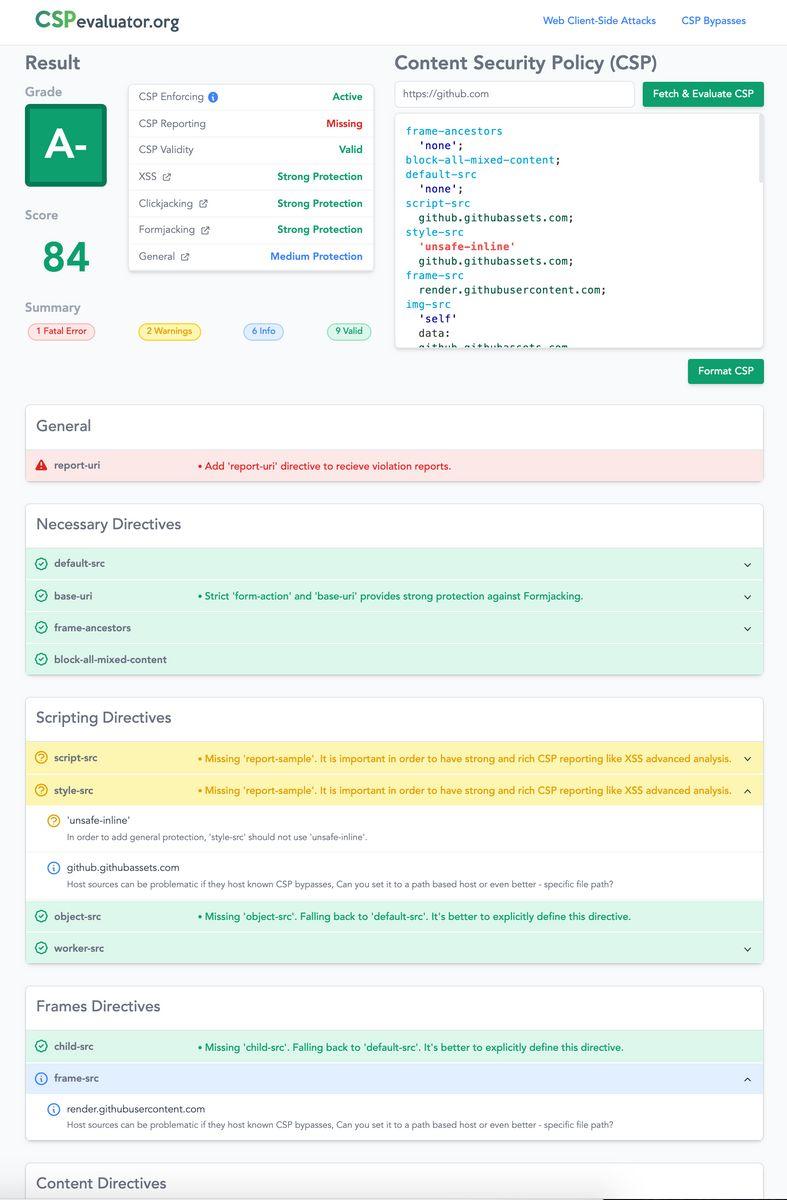787x1200 pixels.
Task: Click the Format CSP button
Action: [x=725, y=371]
